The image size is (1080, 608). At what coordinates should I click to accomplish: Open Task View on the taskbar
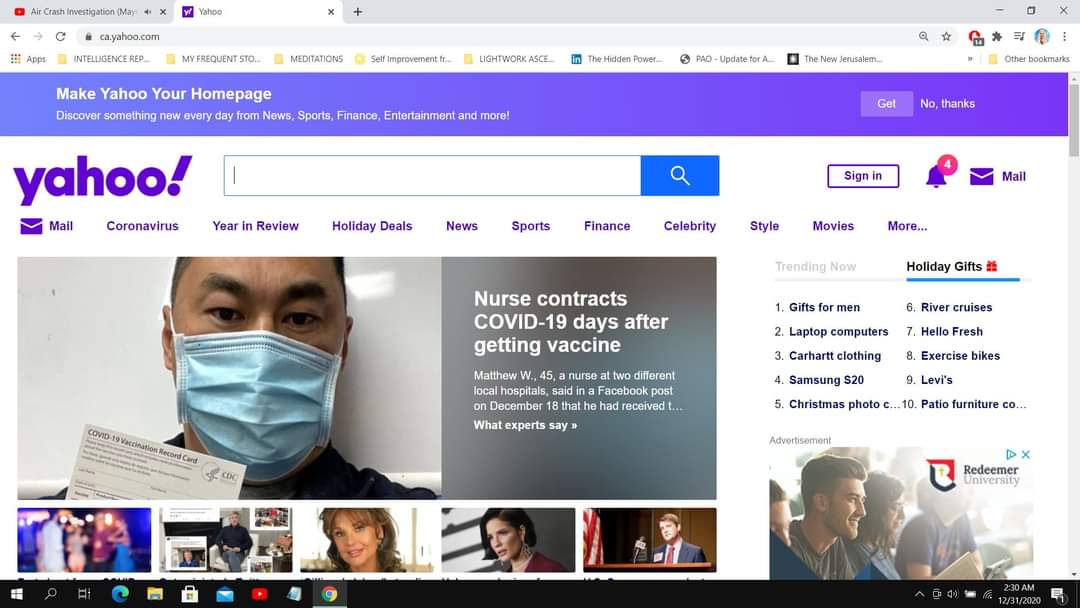point(84,594)
